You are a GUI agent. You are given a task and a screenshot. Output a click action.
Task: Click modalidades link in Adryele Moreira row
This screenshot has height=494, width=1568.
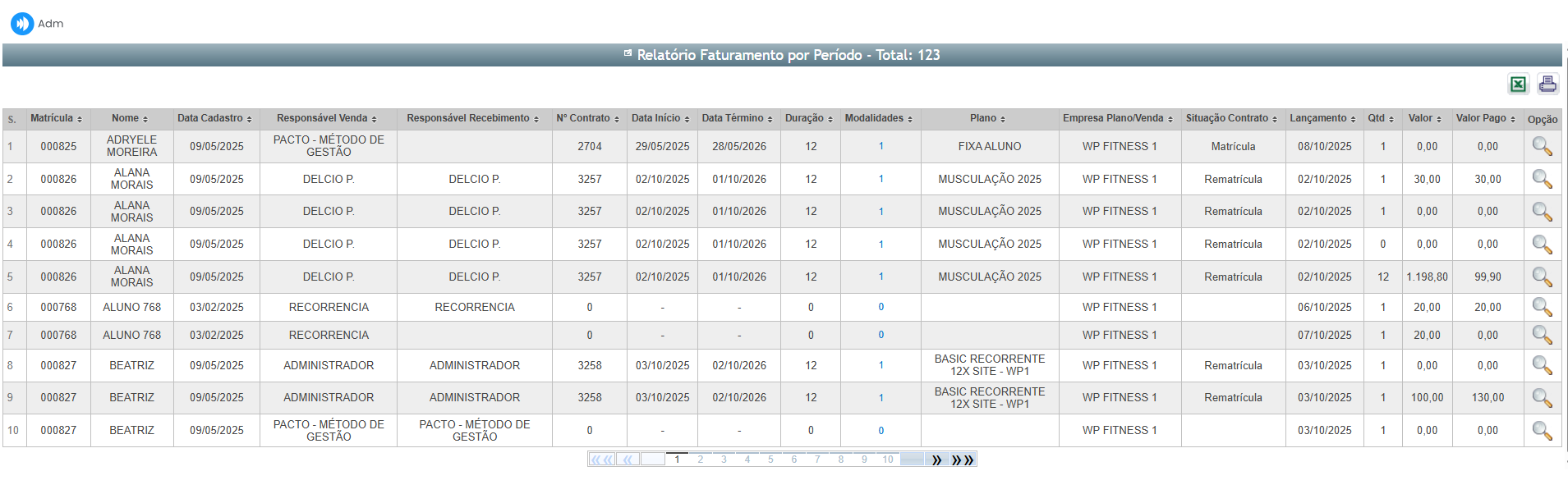click(881, 147)
